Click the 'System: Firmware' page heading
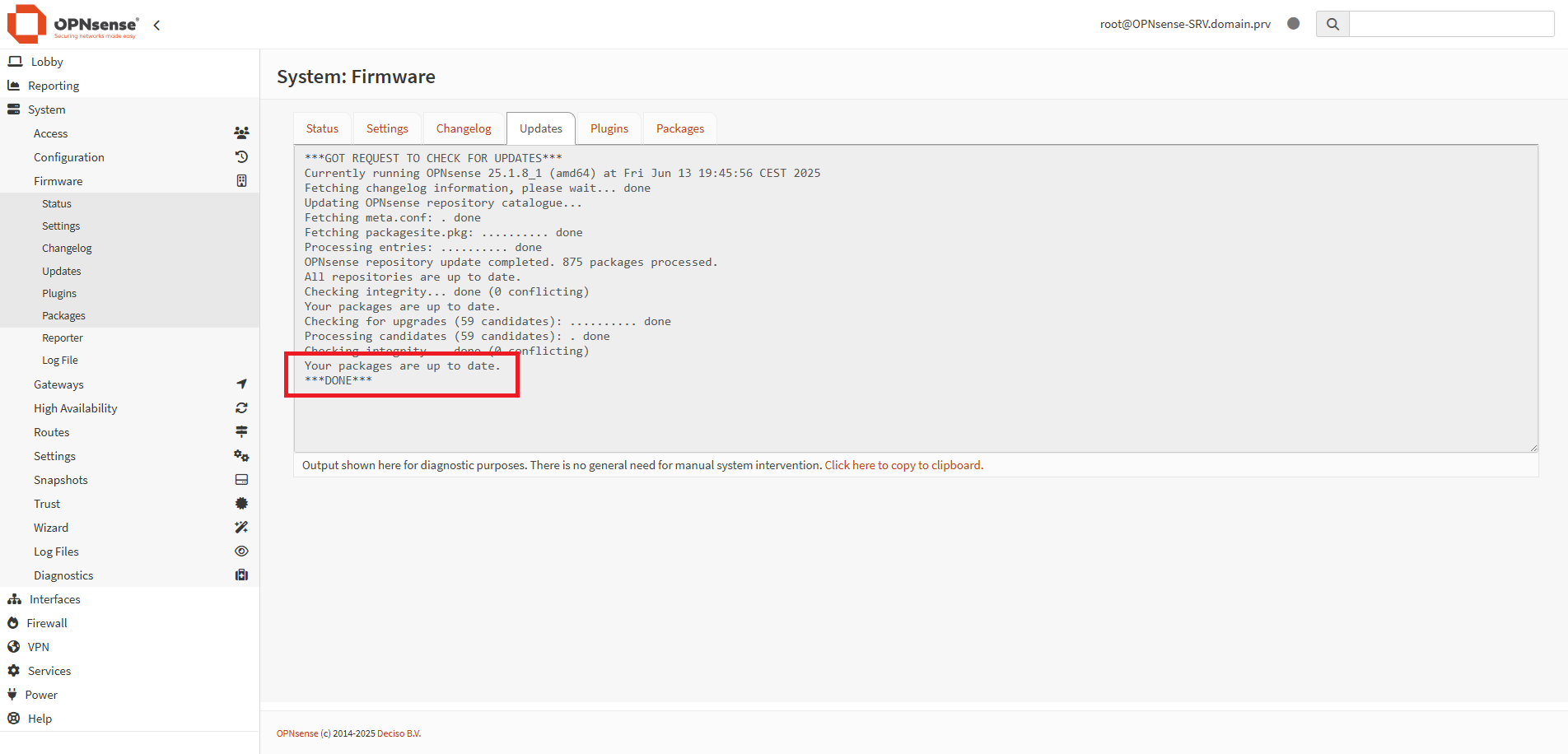This screenshot has height=754, width=1568. click(356, 77)
